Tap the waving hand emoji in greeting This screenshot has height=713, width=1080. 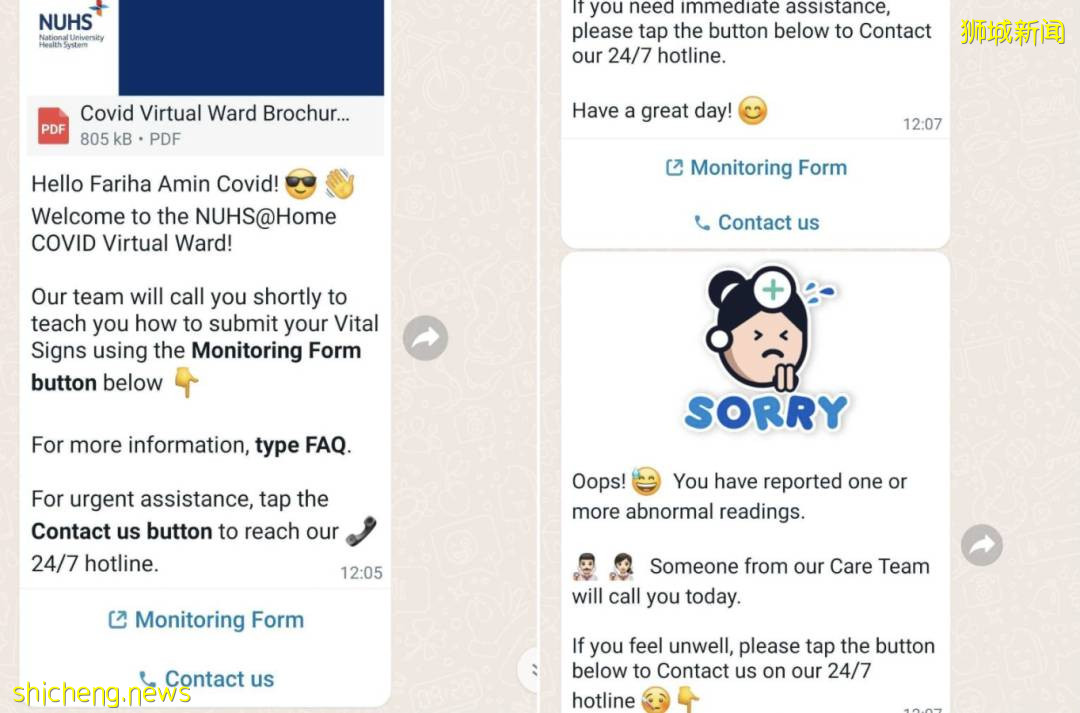pos(340,184)
